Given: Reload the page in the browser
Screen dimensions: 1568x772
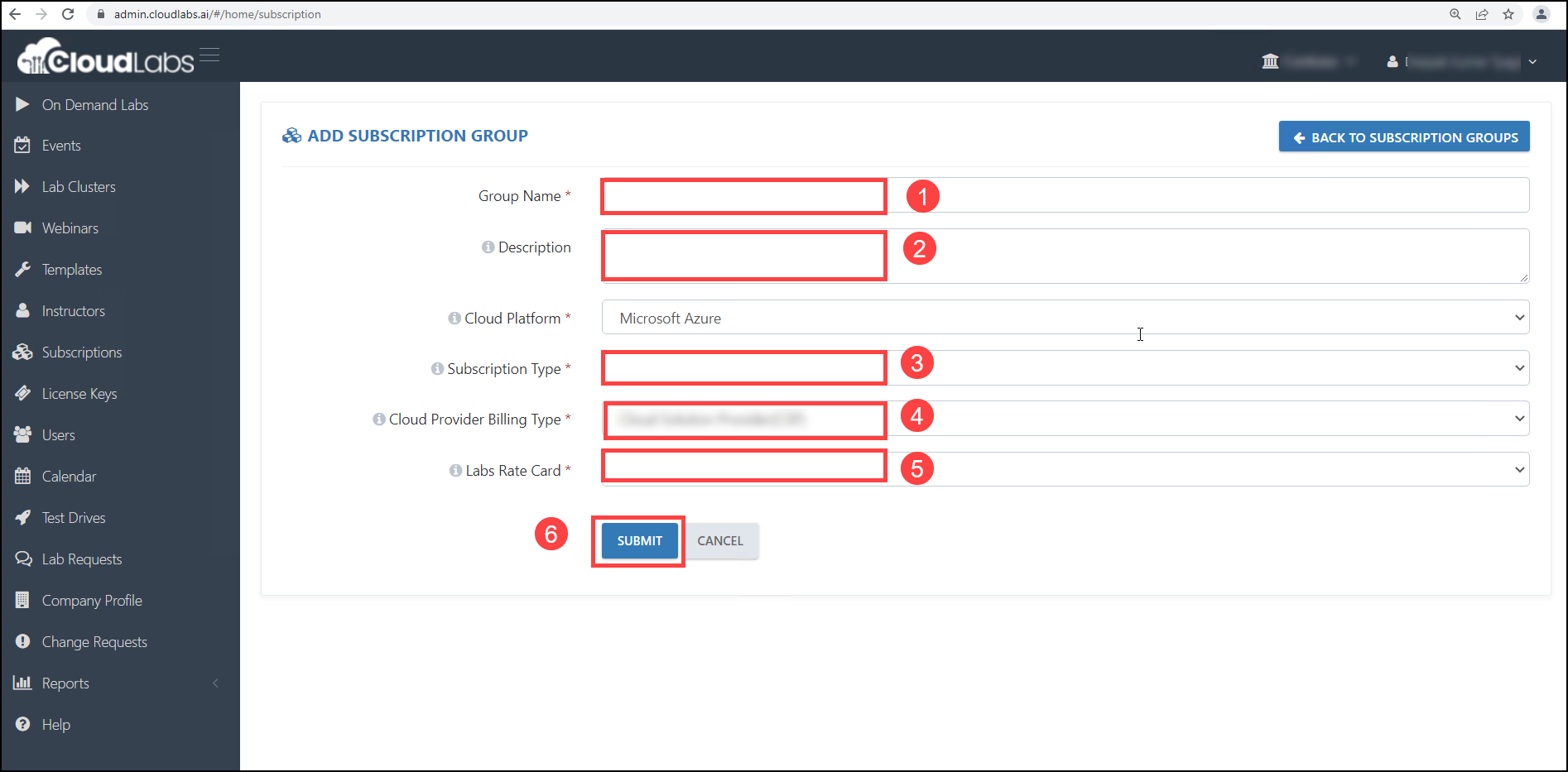Looking at the screenshot, I should [68, 14].
